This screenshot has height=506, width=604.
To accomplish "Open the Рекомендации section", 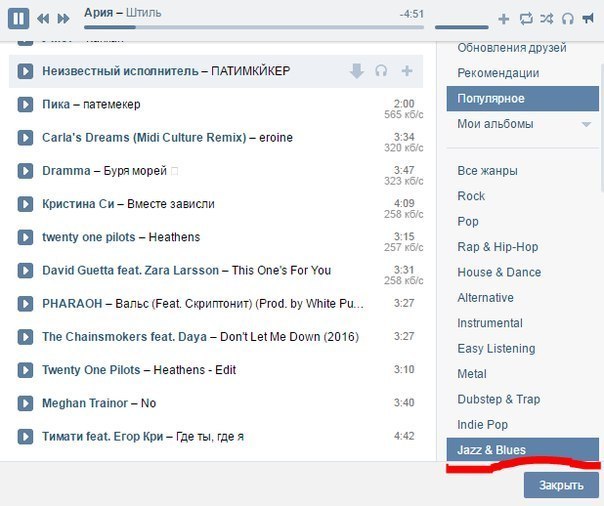I will (x=498, y=73).
